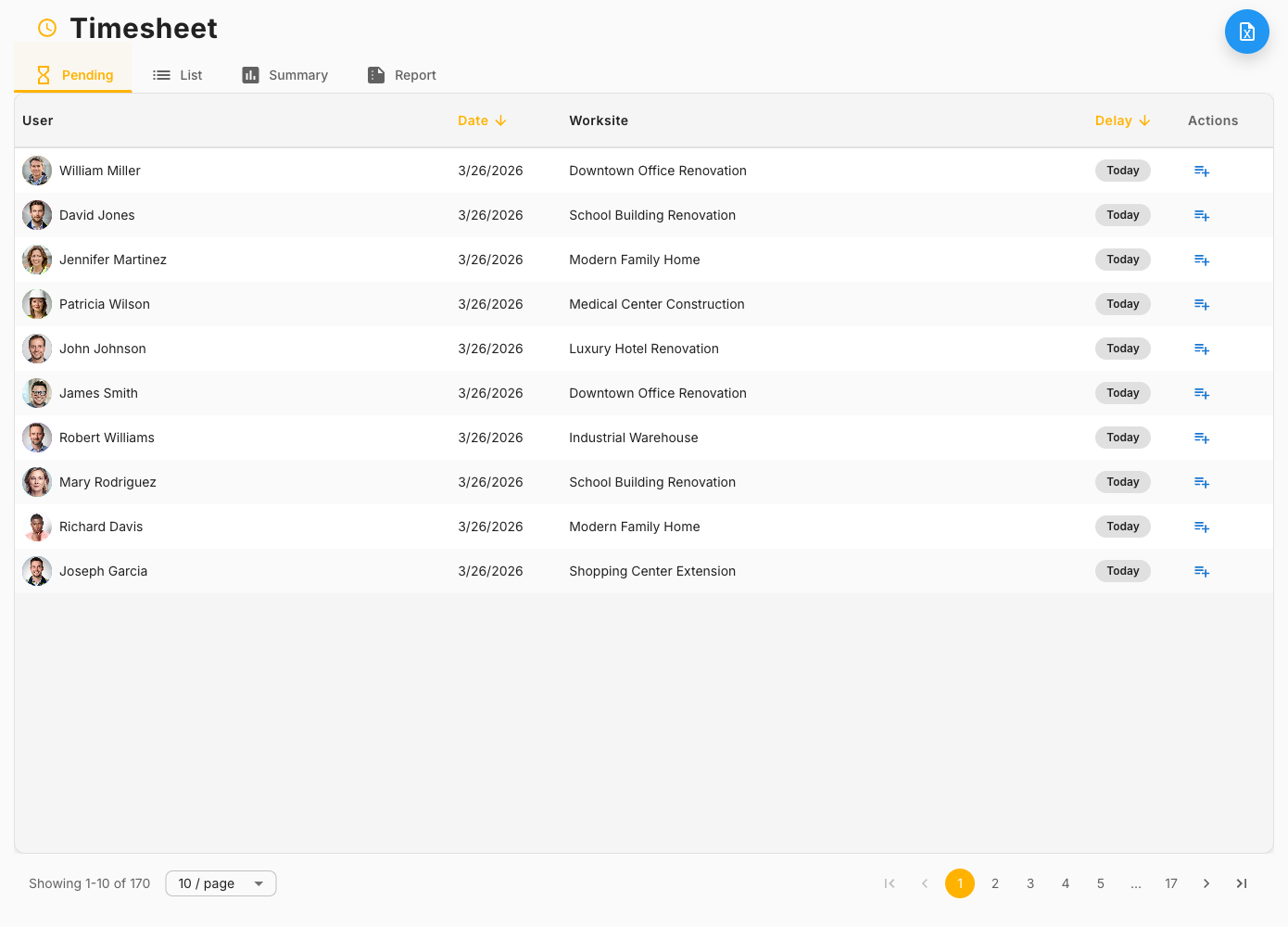Image resolution: width=1288 pixels, height=927 pixels.
Task: Toggle the Date column sort order
Action: (481, 121)
